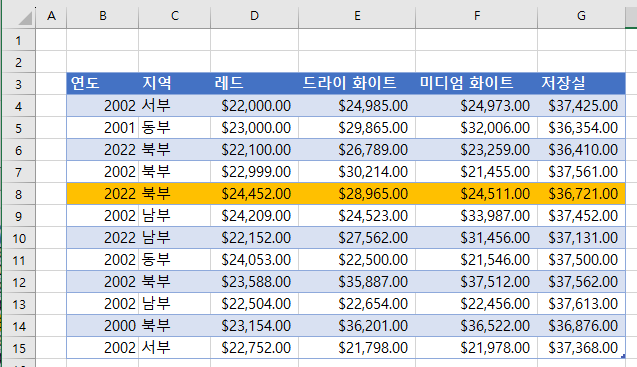
Task: Select cell with $21,798.00
Action: [x=357, y=347]
